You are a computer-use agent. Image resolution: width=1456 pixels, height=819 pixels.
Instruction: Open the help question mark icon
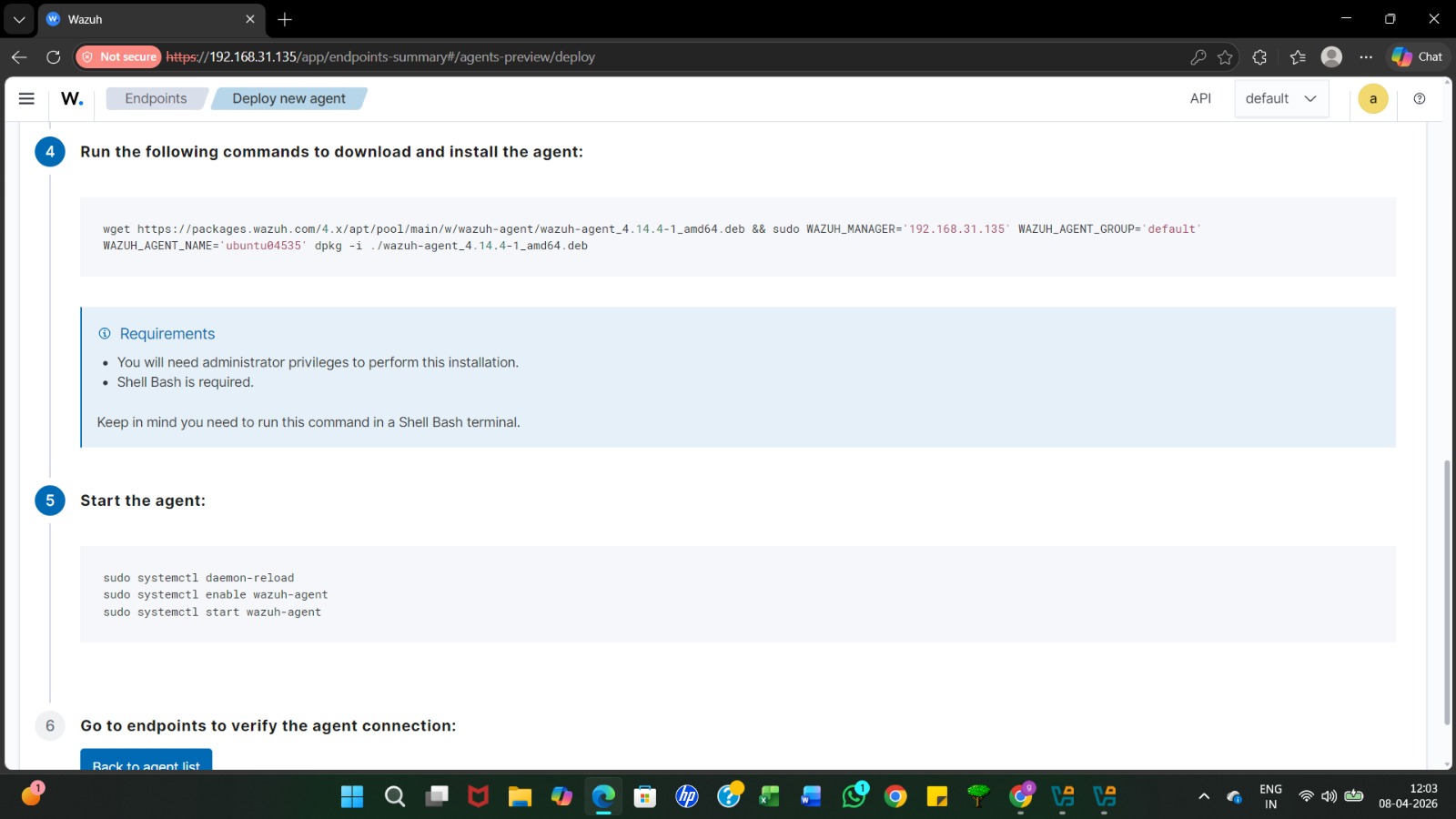[1420, 98]
